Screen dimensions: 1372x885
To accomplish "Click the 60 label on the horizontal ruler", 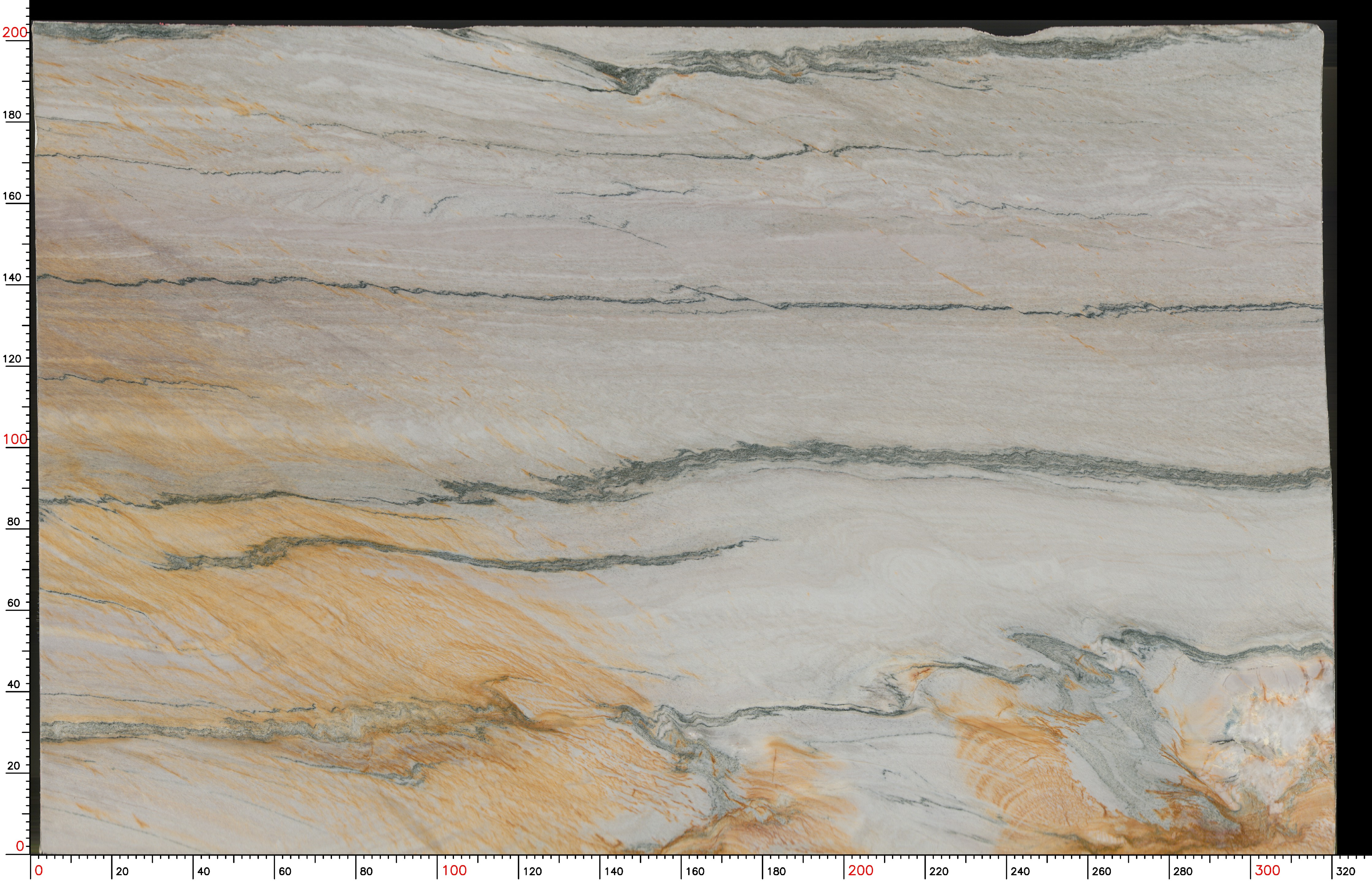I will click(285, 871).
